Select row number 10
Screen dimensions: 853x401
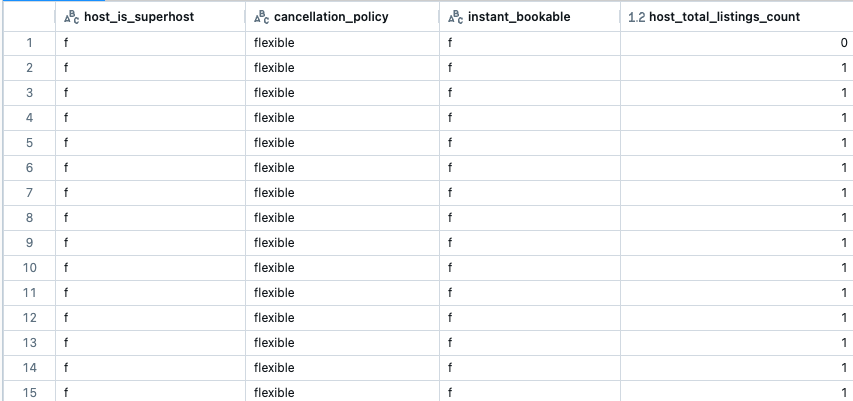(29, 268)
